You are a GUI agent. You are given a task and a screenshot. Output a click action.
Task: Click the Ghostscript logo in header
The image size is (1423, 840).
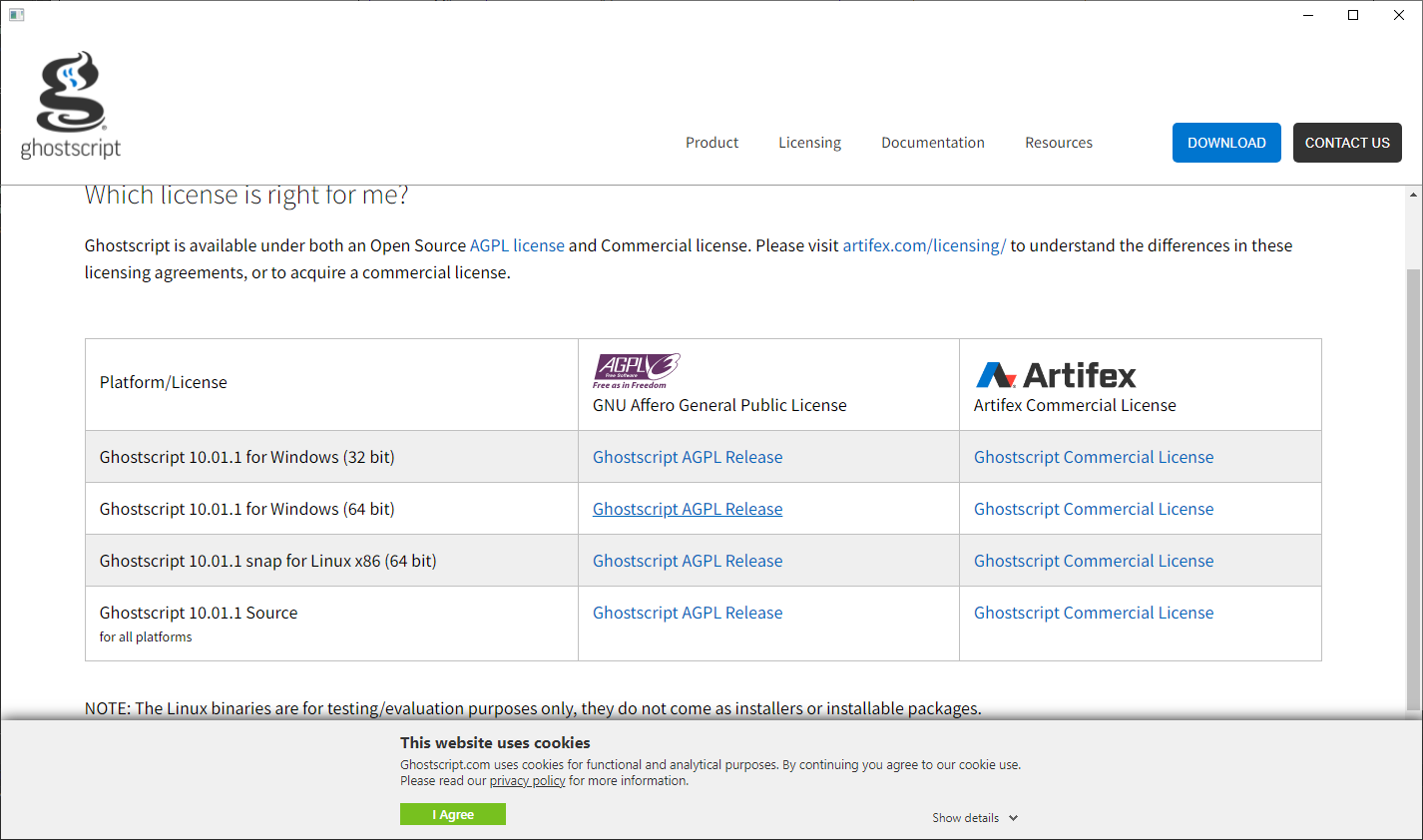[71, 106]
